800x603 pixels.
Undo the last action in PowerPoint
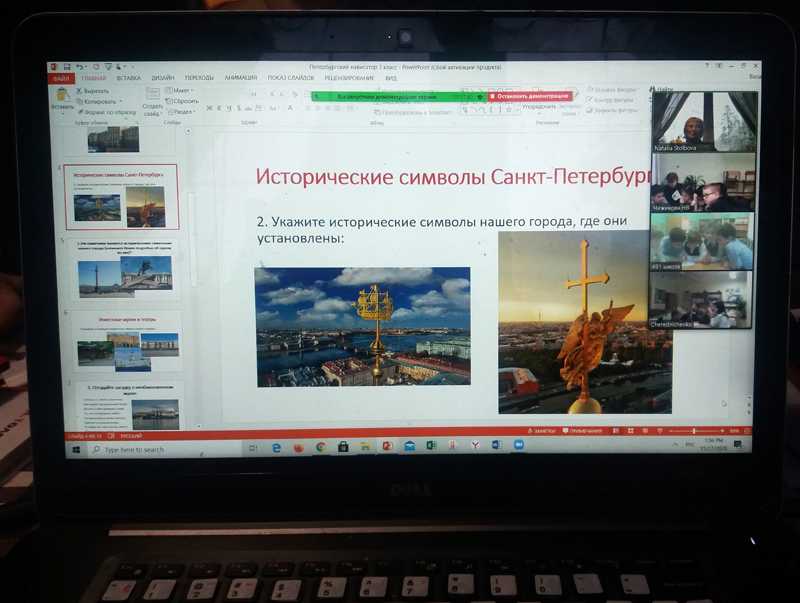80,67
